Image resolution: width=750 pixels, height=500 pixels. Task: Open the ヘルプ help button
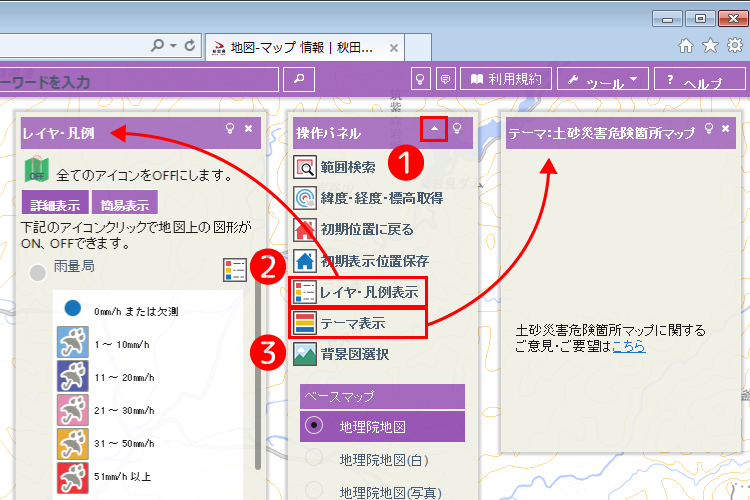point(699,78)
